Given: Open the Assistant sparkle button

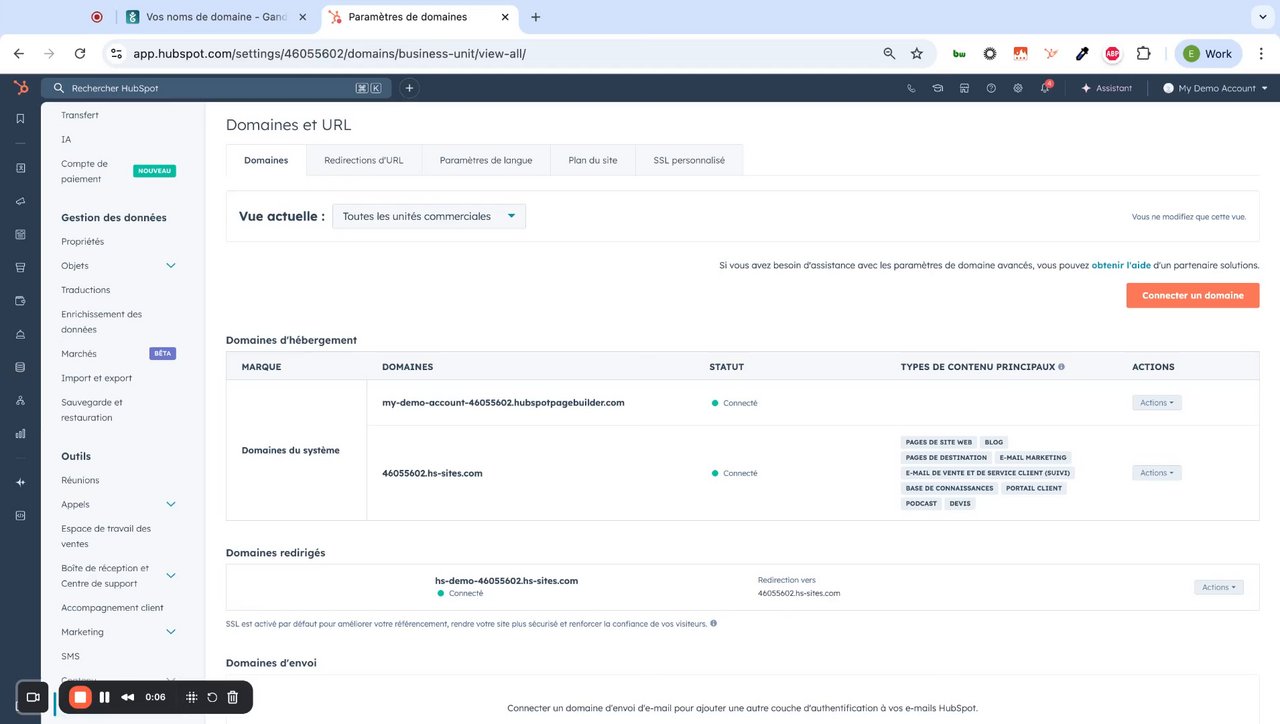Looking at the screenshot, I should pyautogui.click(x=1106, y=88).
